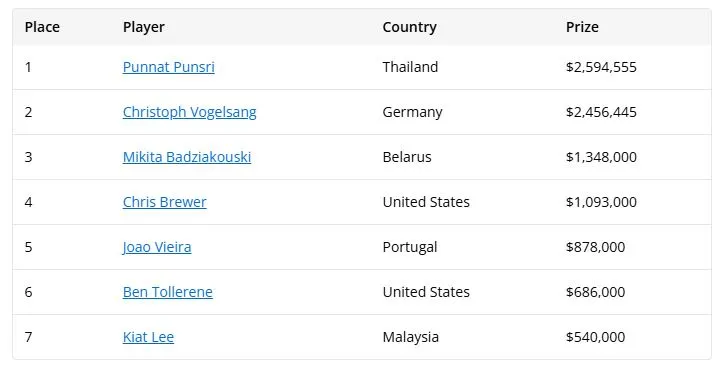The height and width of the screenshot is (373, 724).
Task: Select the Portugal country cell
Action: 410,247
